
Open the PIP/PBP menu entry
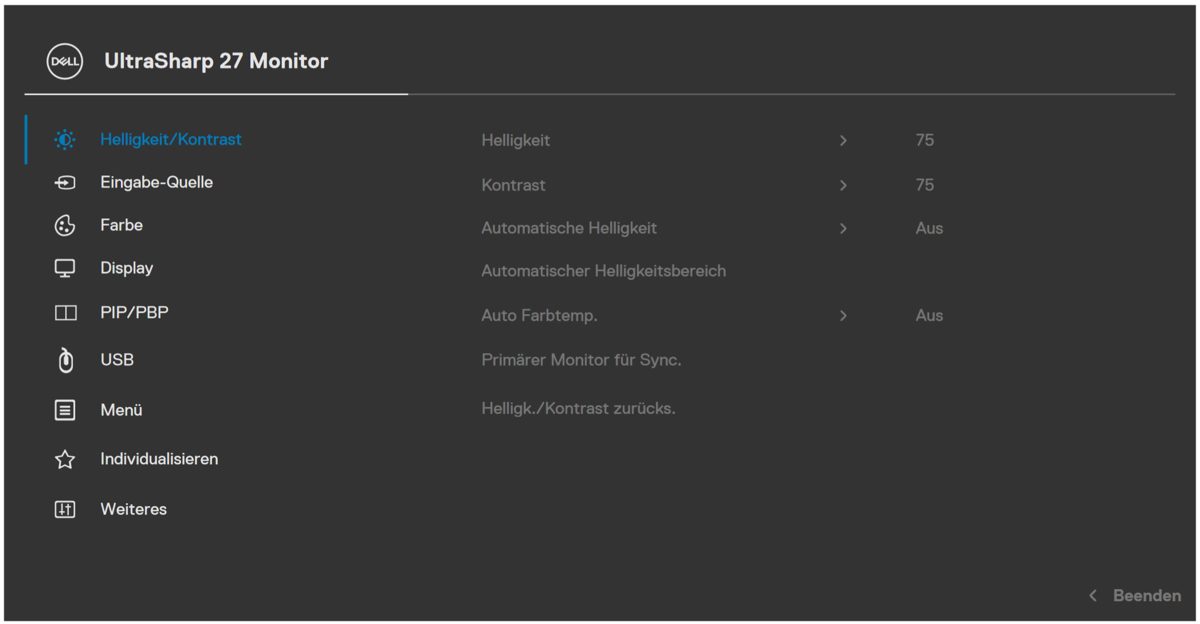[134, 313]
